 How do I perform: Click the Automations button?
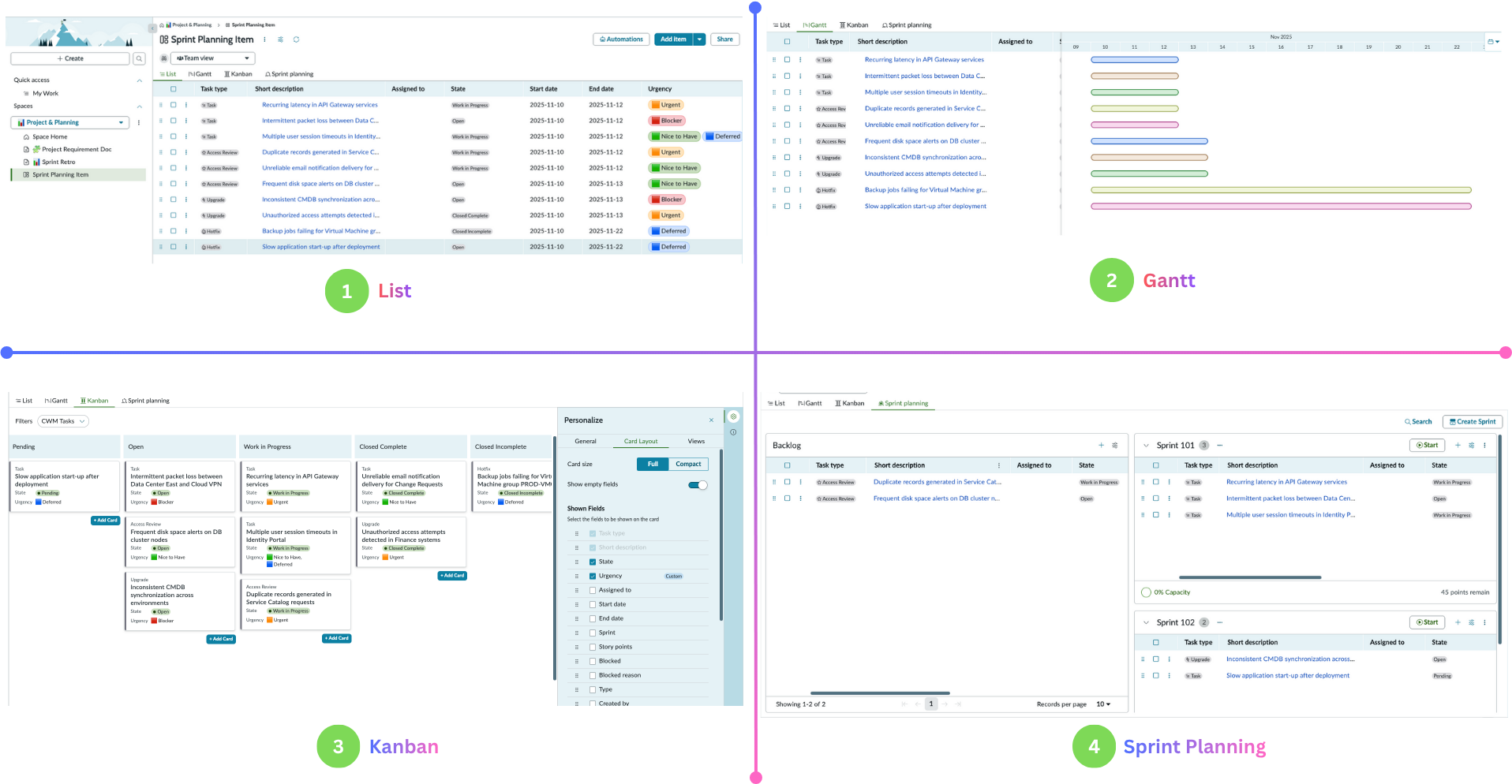click(x=621, y=39)
